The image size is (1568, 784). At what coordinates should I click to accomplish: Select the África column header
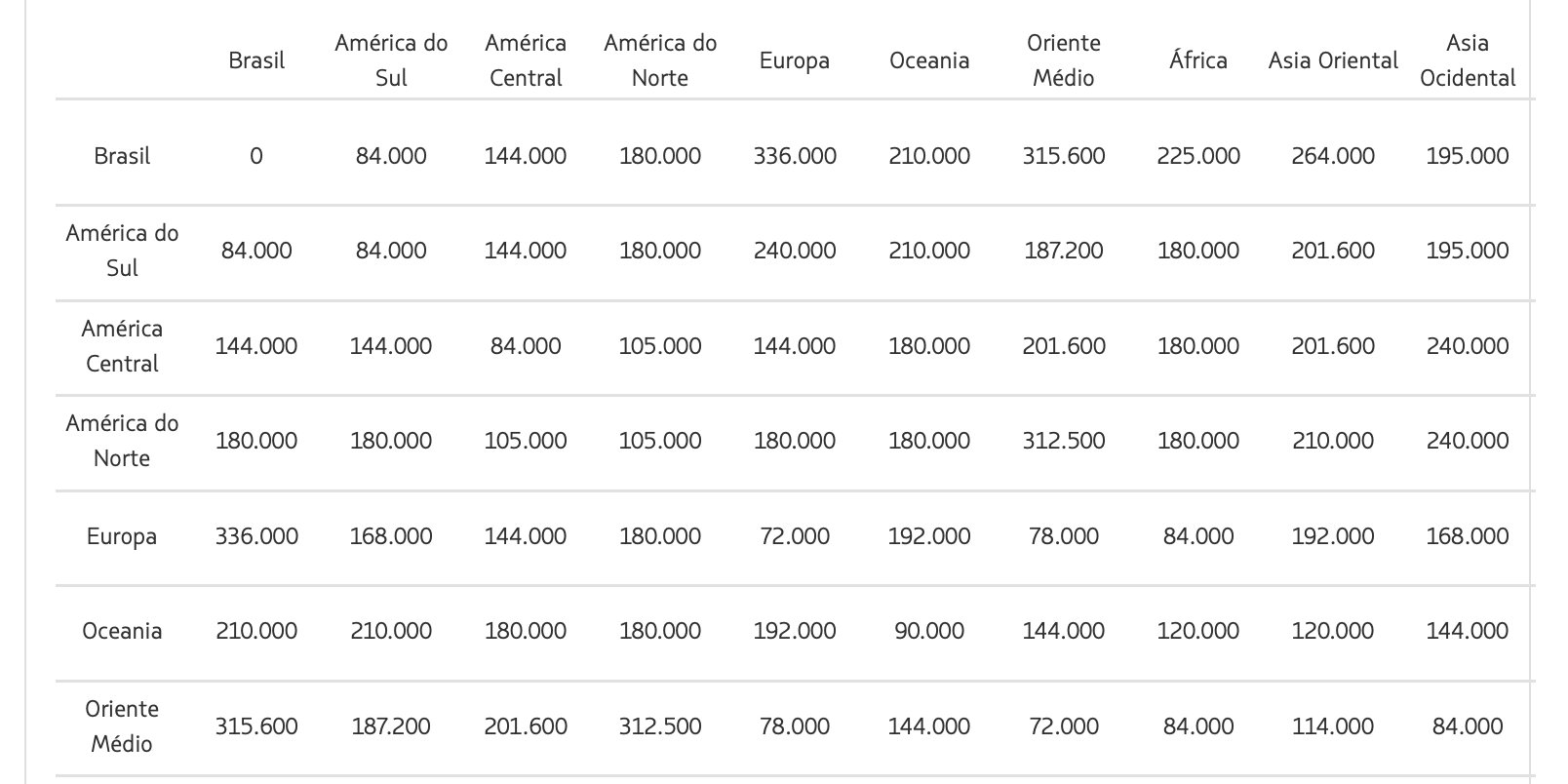pyautogui.click(x=1198, y=60)
